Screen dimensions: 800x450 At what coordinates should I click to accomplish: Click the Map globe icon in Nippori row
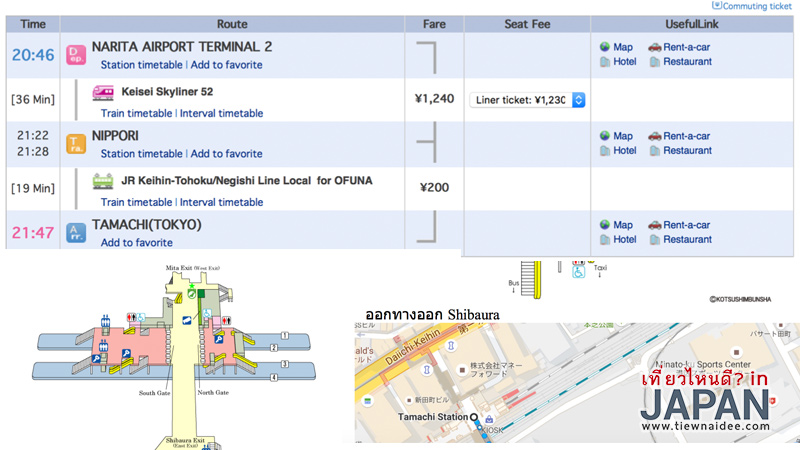pyautogui.click(x=605, y=136)
